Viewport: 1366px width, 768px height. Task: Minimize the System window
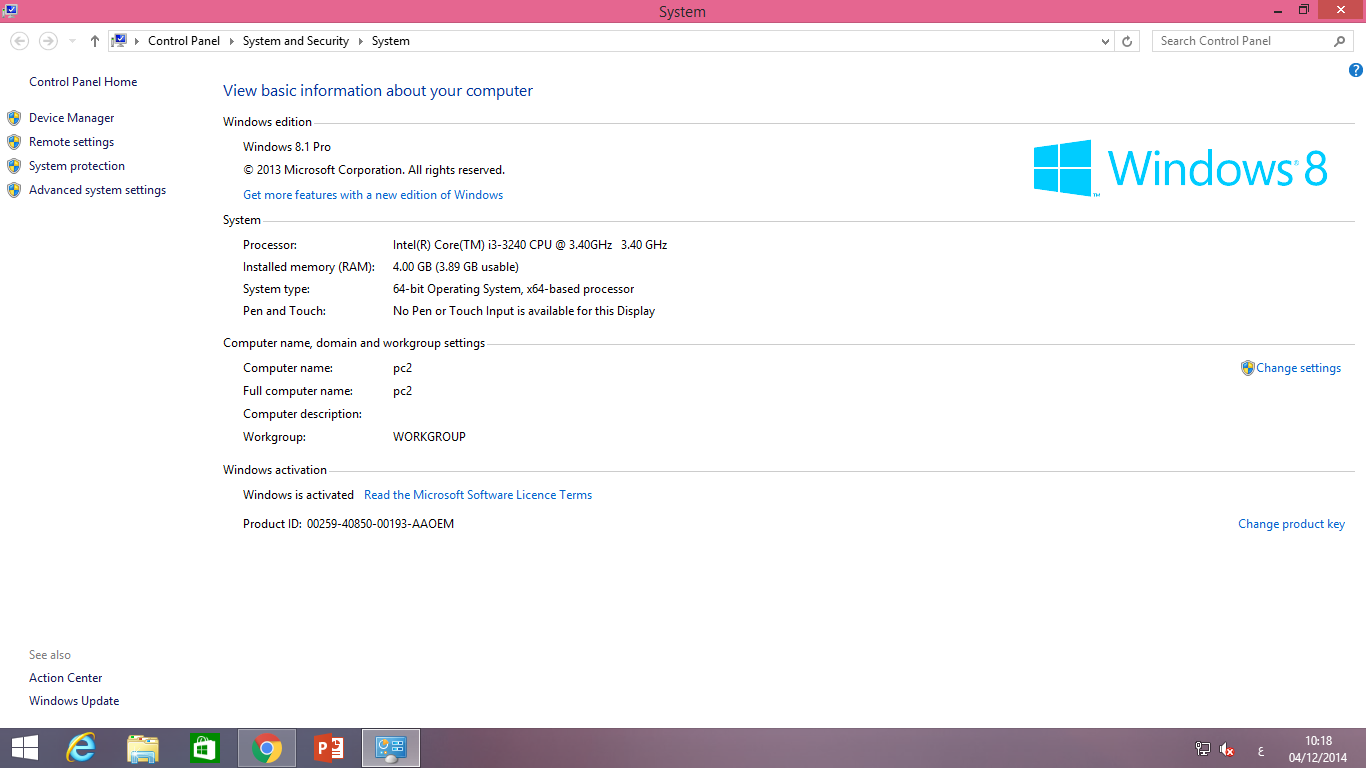[1278, 10]
